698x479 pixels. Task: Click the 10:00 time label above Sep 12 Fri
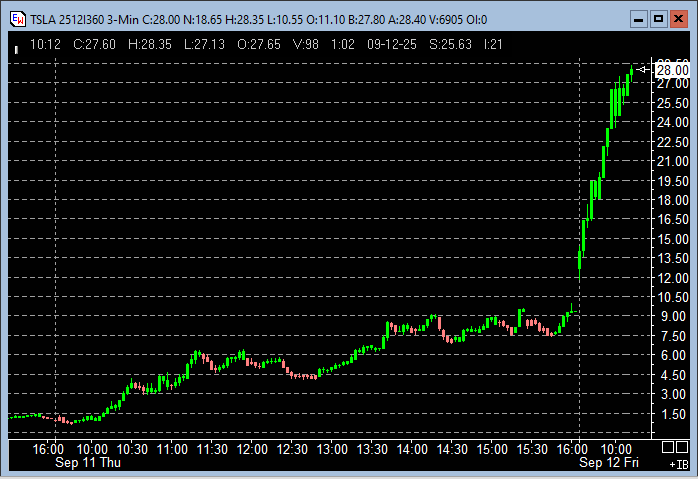[x=617, y=449]
